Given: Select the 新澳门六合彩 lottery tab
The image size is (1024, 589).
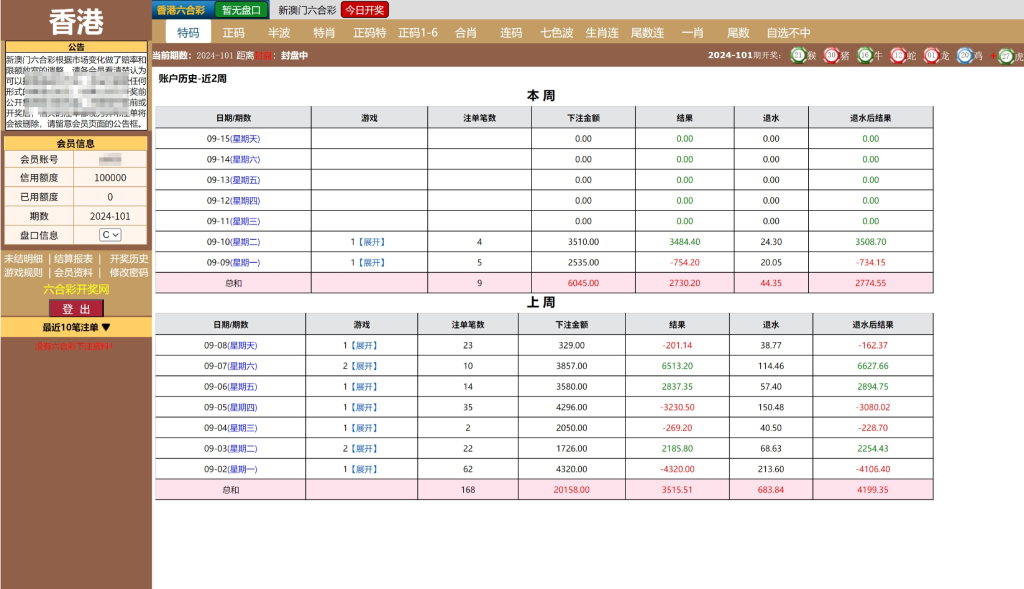Looking at the screenshot, I should pos(307,10).
